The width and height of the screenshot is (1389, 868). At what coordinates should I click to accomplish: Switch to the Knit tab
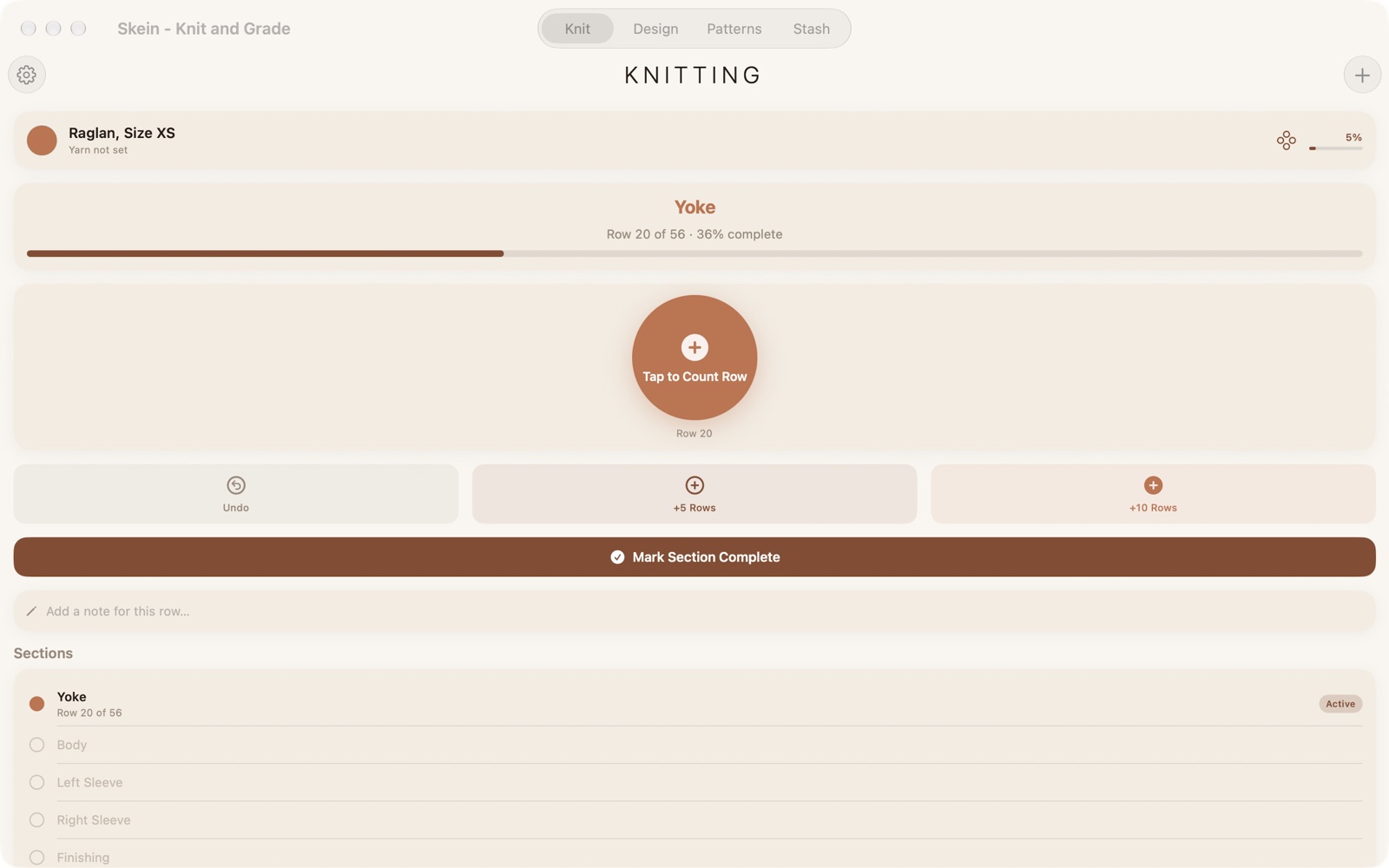click(x=577, y=29)
